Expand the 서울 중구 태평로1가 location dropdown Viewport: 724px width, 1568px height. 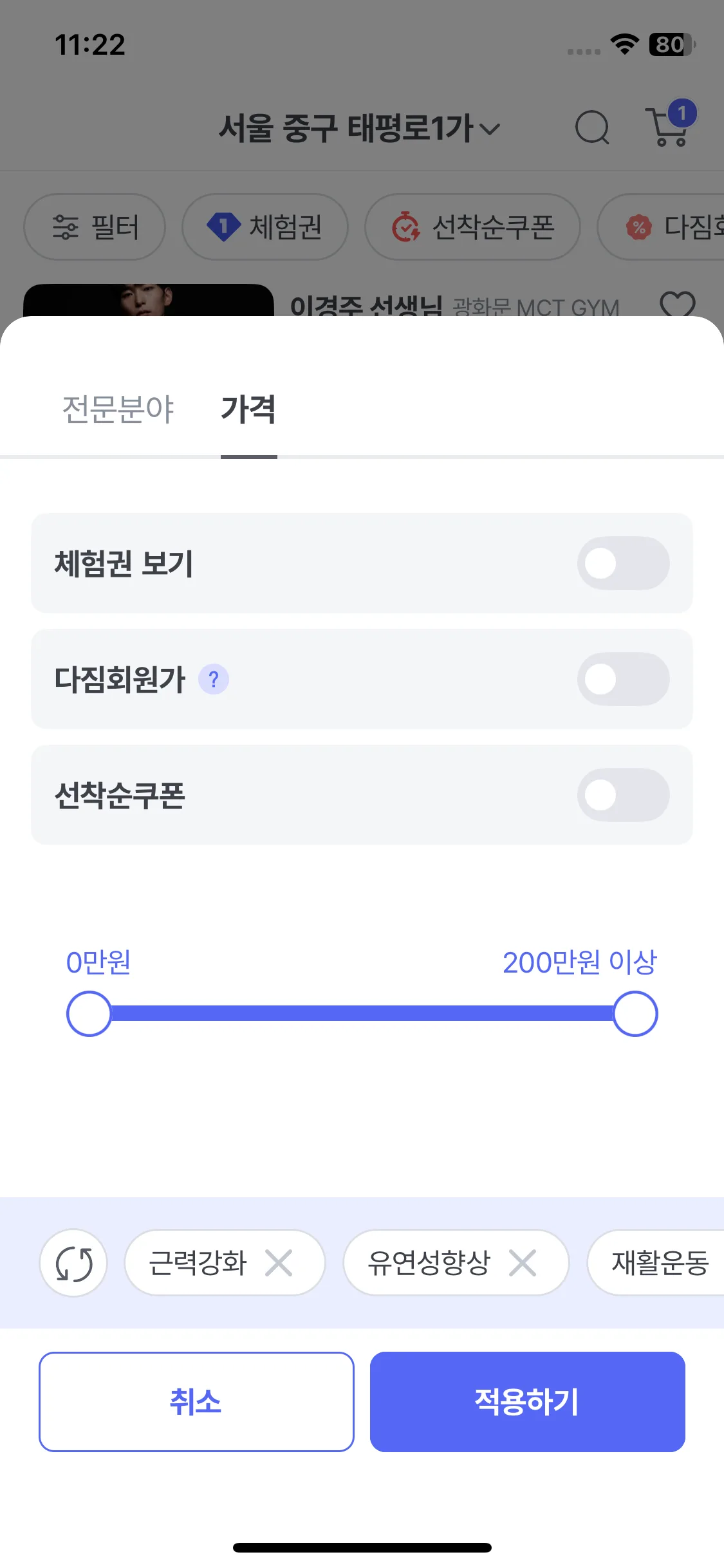[x=359, y=128]
